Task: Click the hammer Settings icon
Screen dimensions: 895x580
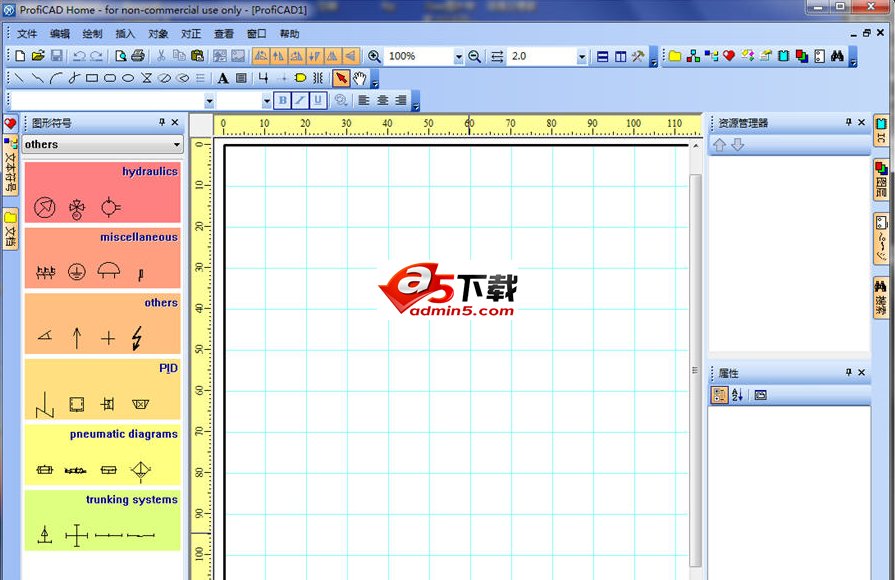Action: click(x=638, y=56)
